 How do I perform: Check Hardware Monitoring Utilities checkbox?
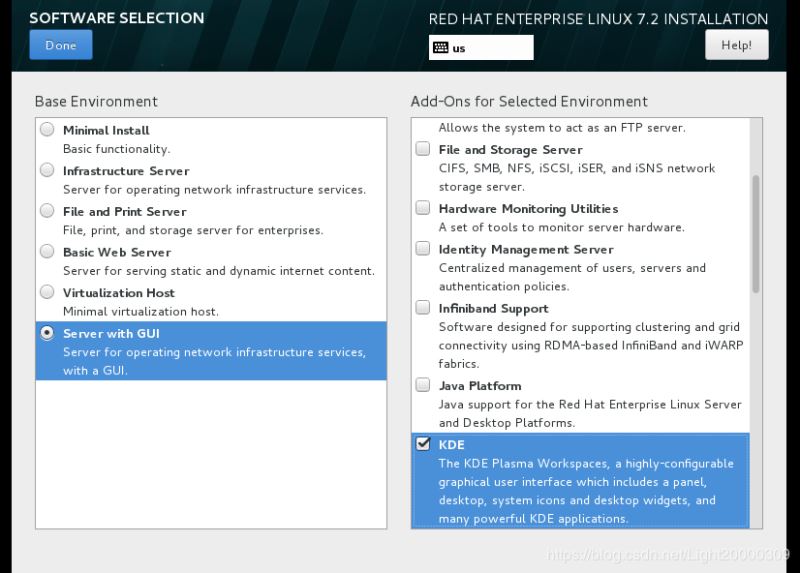pyautogui.click(x=423, y=208)
